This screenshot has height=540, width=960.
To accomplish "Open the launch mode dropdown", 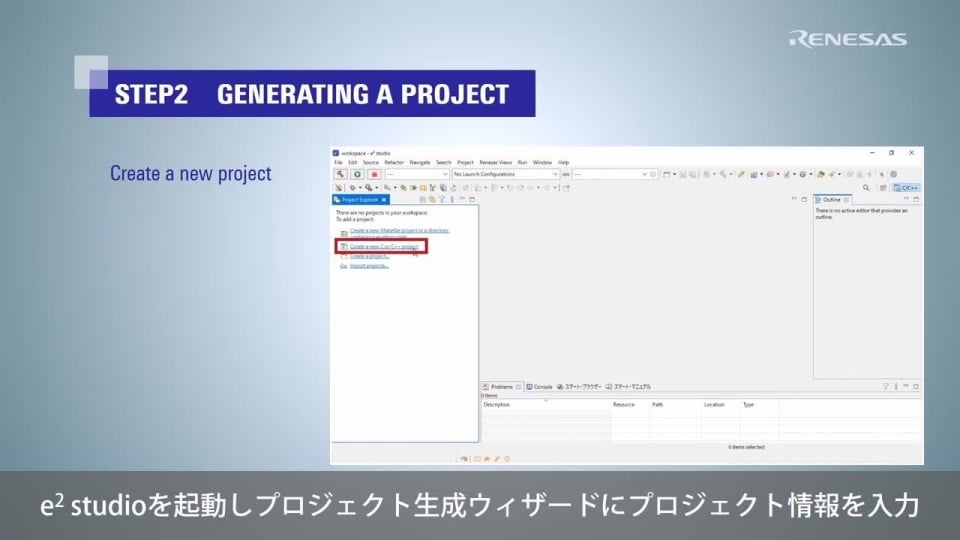I will pos(417,174).
